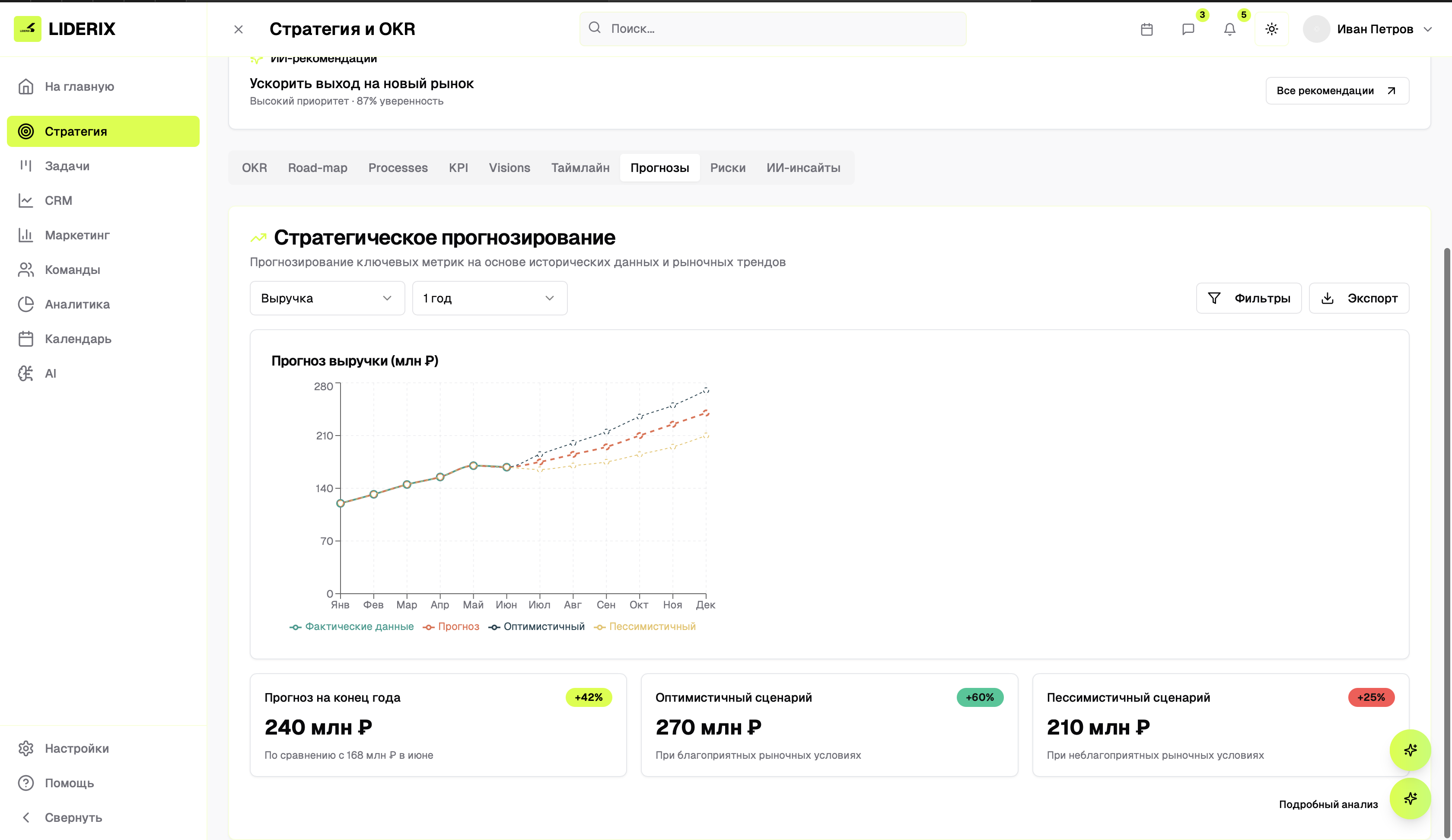Image resolution: width=1452 pixels, height=840 pixels.
Task: Click the arrow icon in Все рекомендации
Action: (1391, 90)
